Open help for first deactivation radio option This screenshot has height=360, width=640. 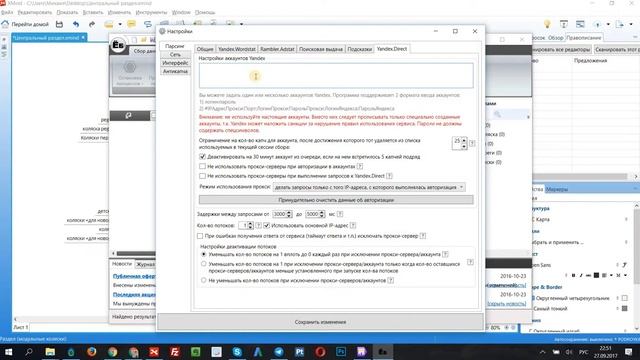coord(445,254)
